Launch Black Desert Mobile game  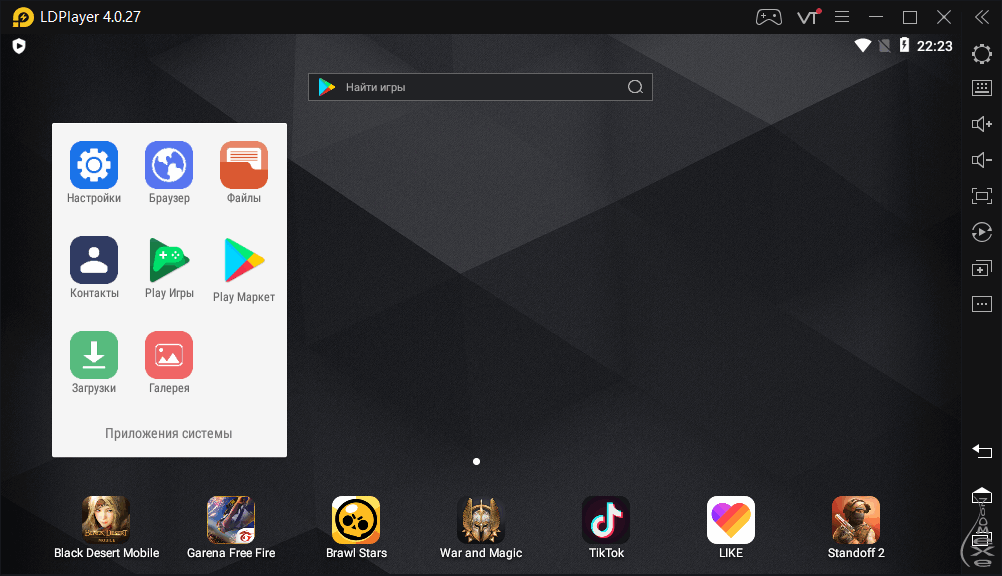coord(106,520)
